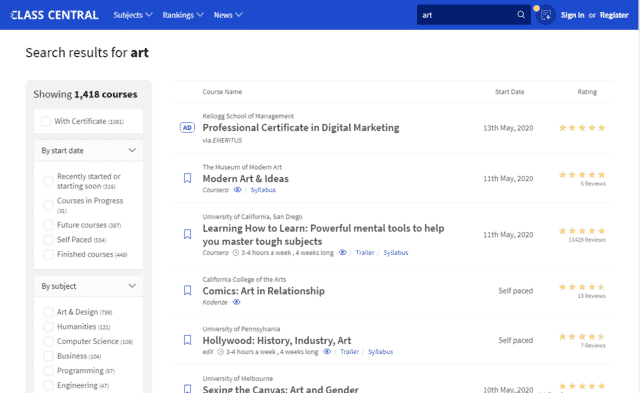Check the Art & Design subject filter

point(48,312)
